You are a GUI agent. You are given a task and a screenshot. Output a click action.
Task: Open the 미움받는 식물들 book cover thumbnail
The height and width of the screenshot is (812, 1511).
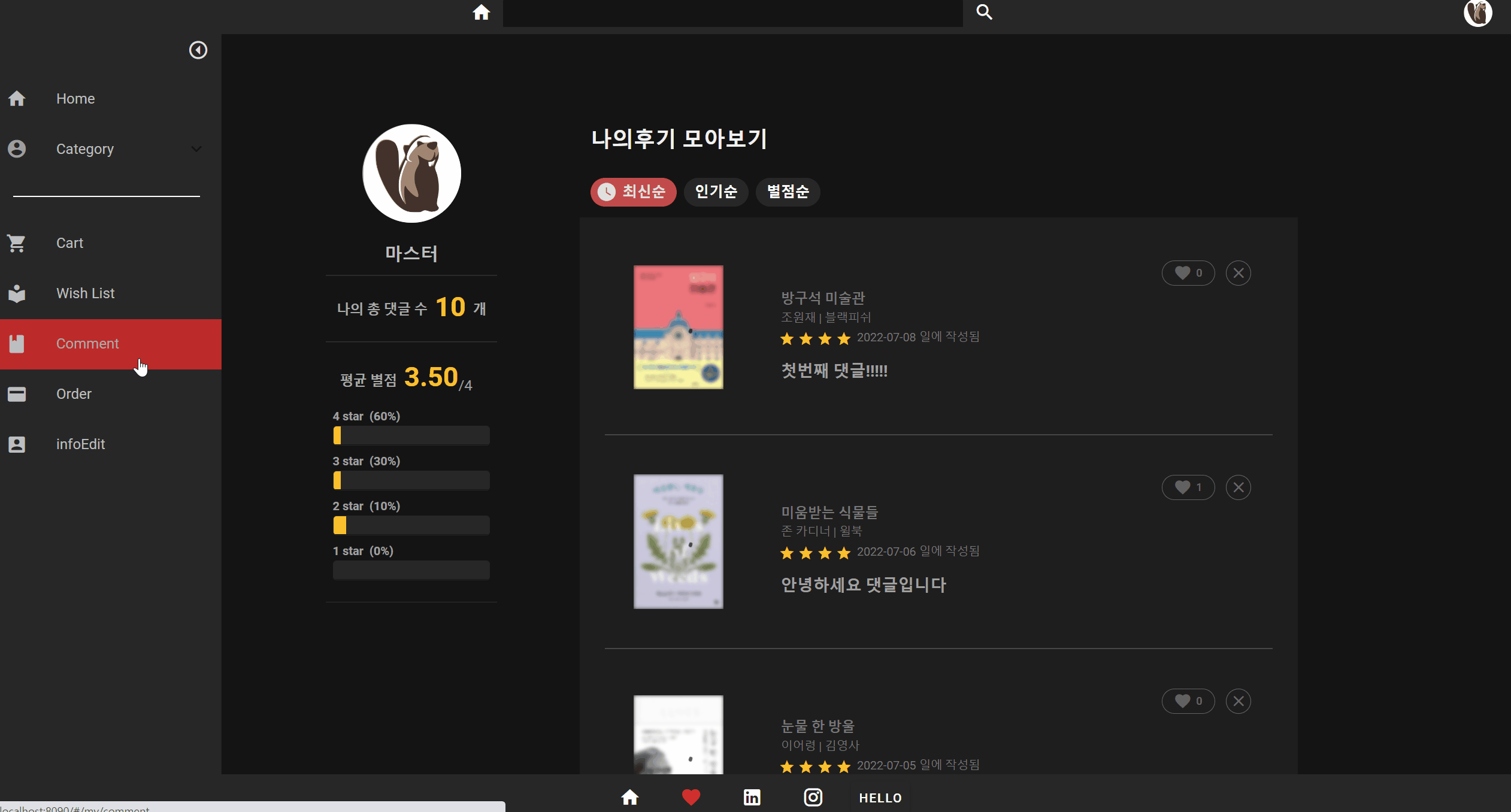[678, 541]
